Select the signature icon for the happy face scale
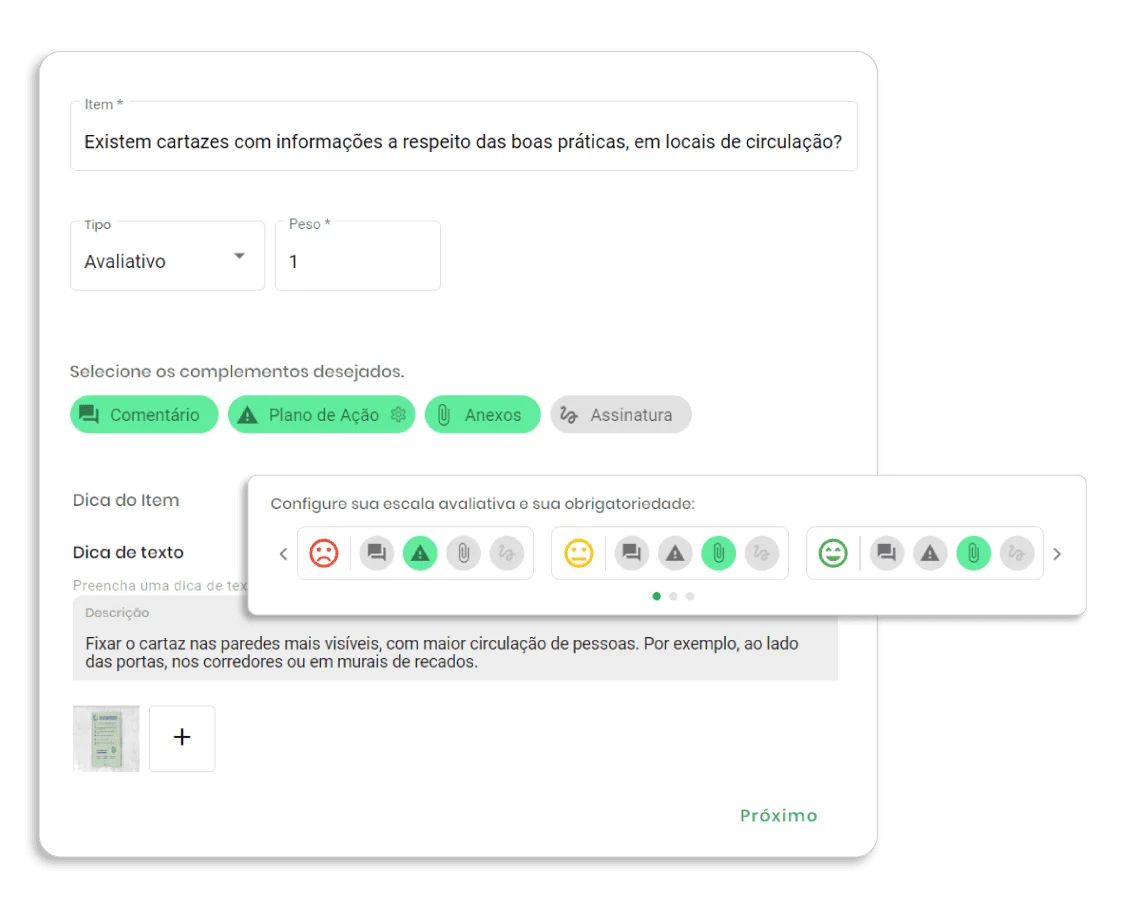1130x900 pixels. pos(1017,553)
